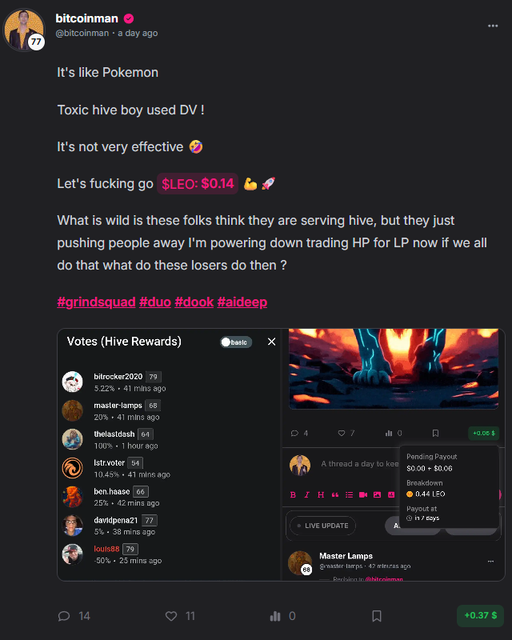This screenshot has width=512, height=640.
Task: Like the post via the heart icon
Action: click(x=171, y=616)
